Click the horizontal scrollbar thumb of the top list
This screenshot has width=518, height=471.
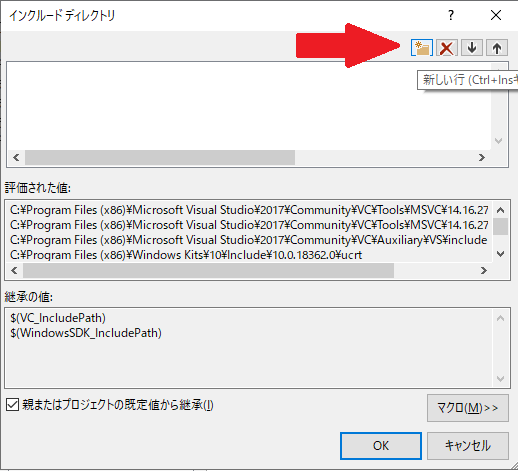click(x=160, y=157)
